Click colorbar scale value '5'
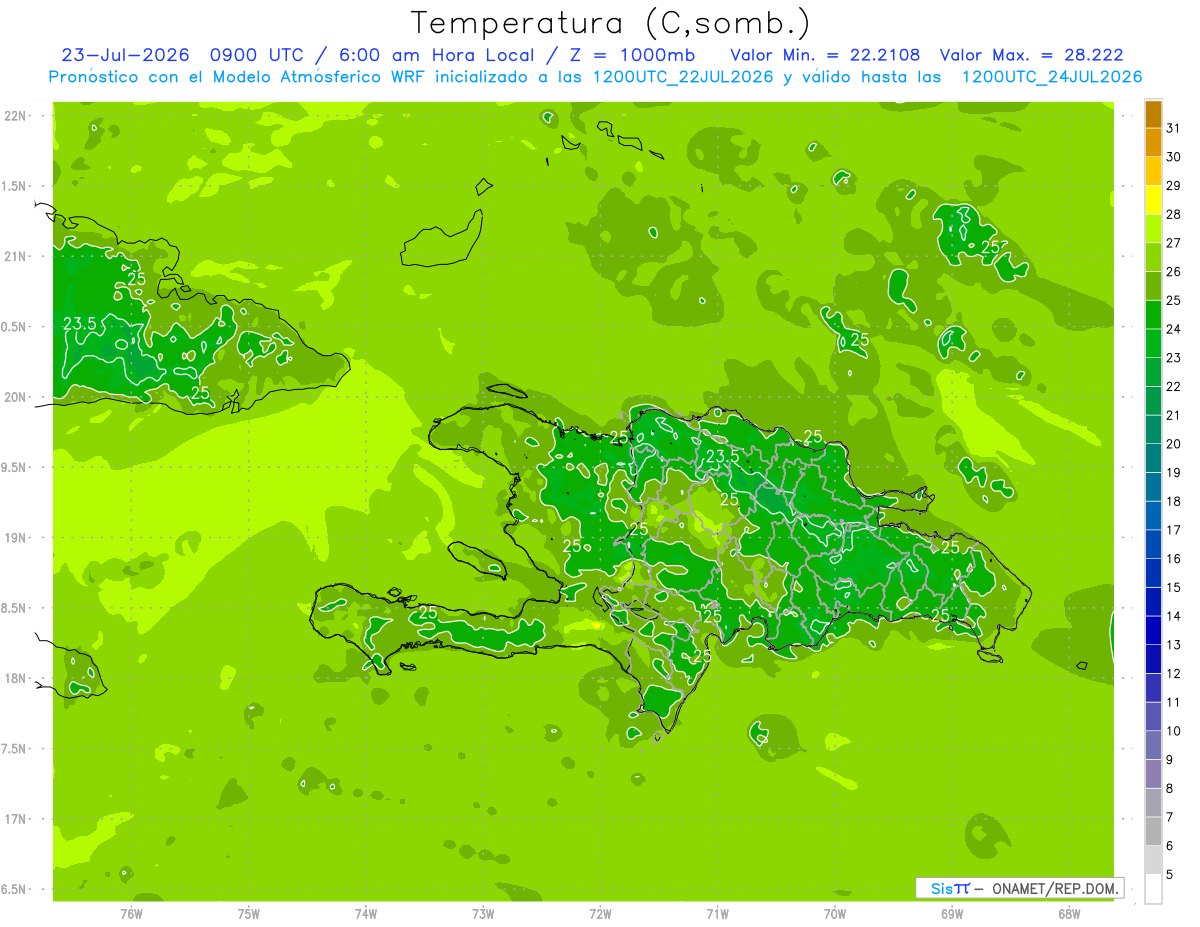The width and height of the screenshot is (1200, 927). 1170,875
